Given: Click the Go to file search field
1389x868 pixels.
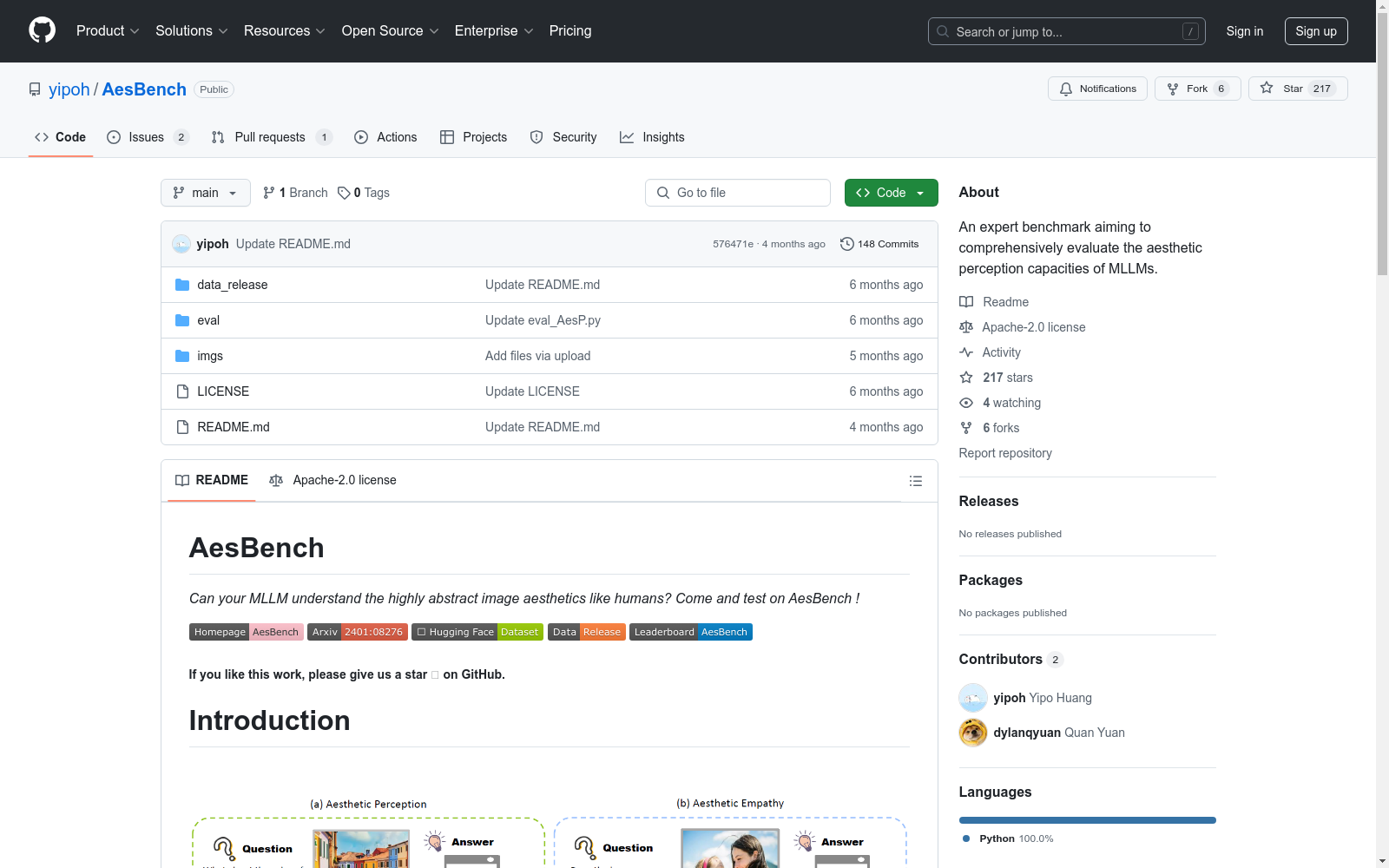Looking at the screenshot, I should click(738, 193).
